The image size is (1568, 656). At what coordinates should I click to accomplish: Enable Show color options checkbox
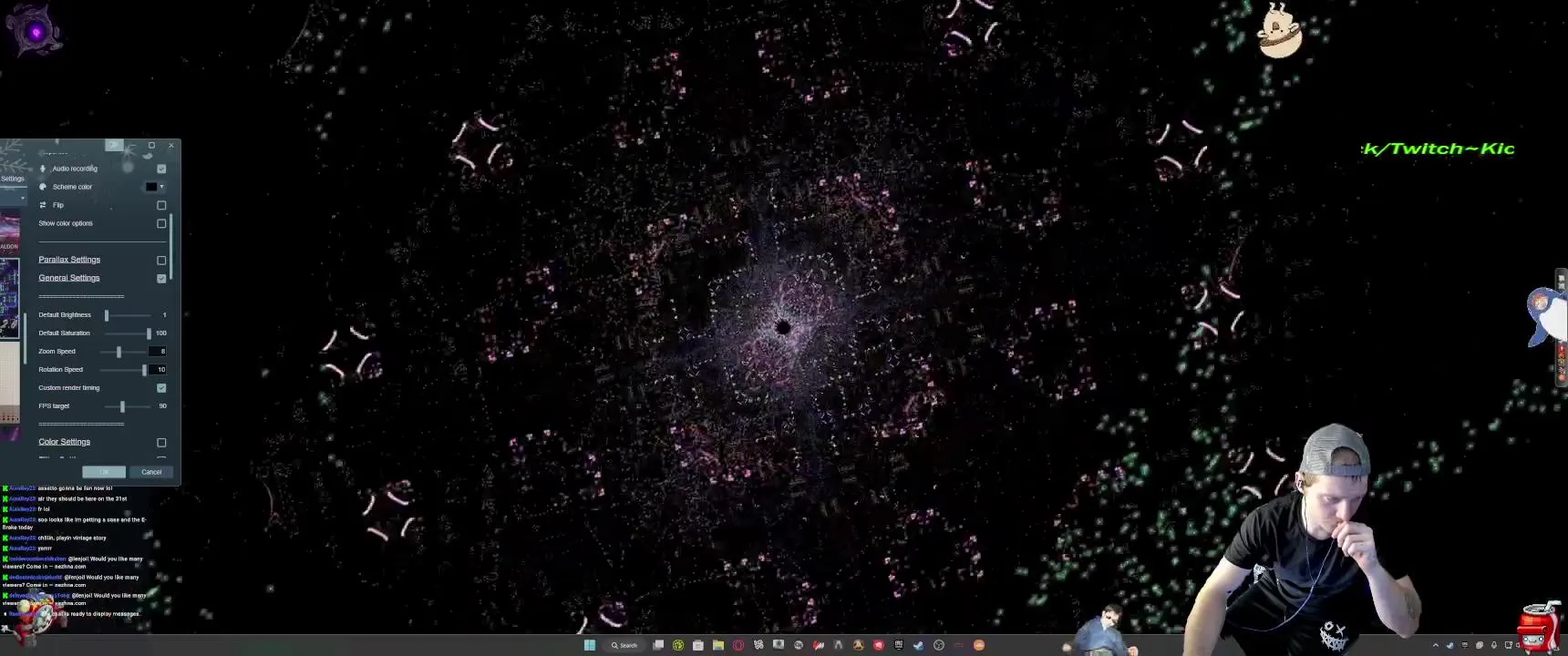tap(161, 223)
